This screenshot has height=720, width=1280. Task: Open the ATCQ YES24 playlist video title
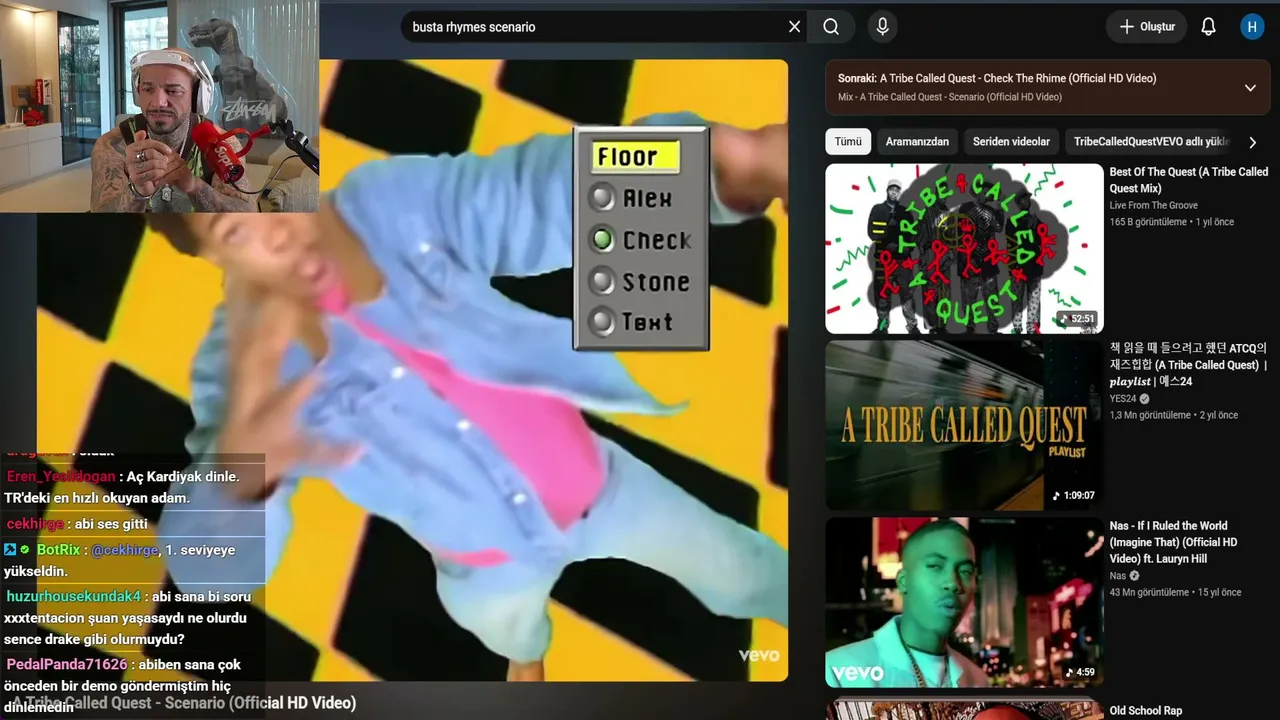point(1189,365)
